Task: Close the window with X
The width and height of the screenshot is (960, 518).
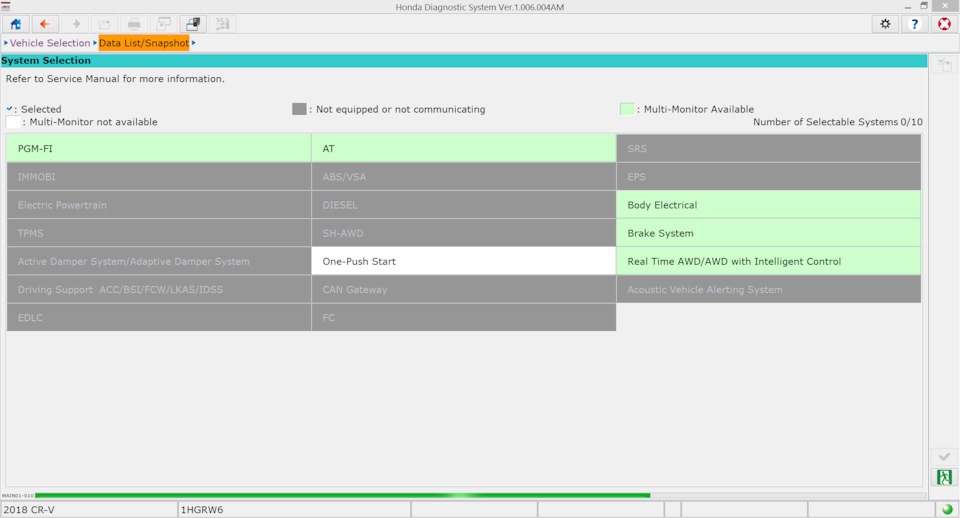Action: pos(945,6)
